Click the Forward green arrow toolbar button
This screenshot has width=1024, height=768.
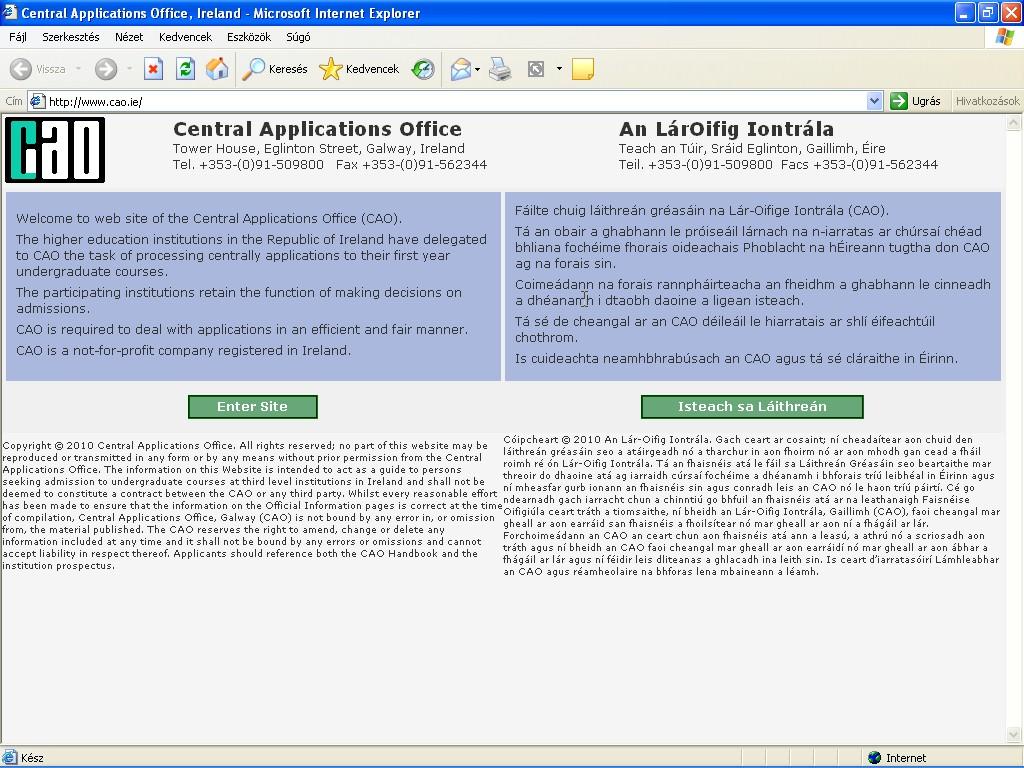pos(106,69)
